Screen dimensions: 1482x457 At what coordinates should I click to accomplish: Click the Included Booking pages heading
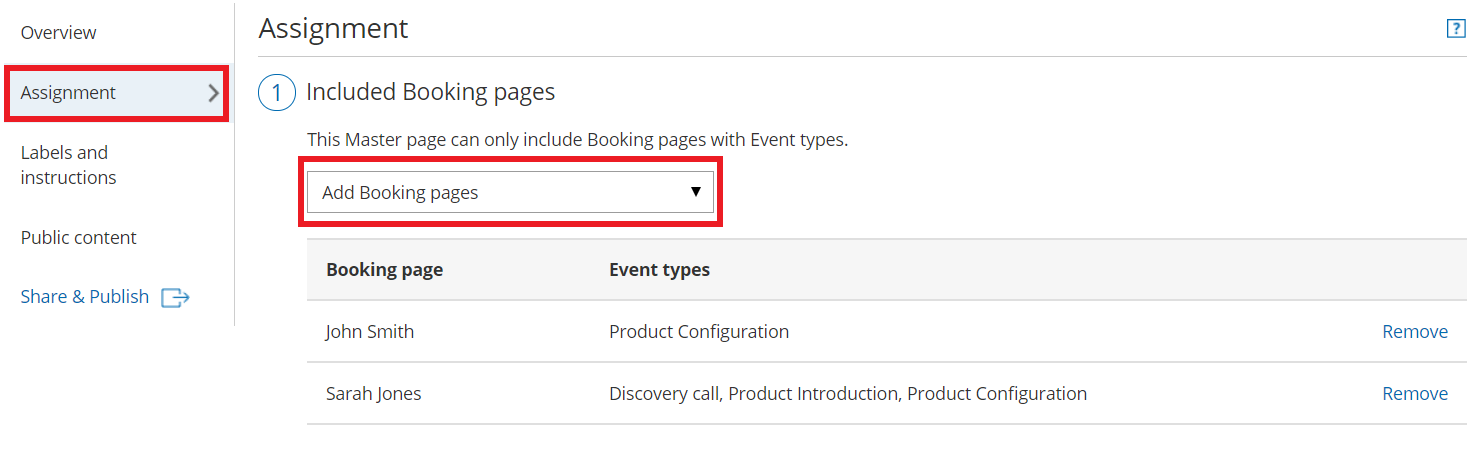tap(430, 93)
